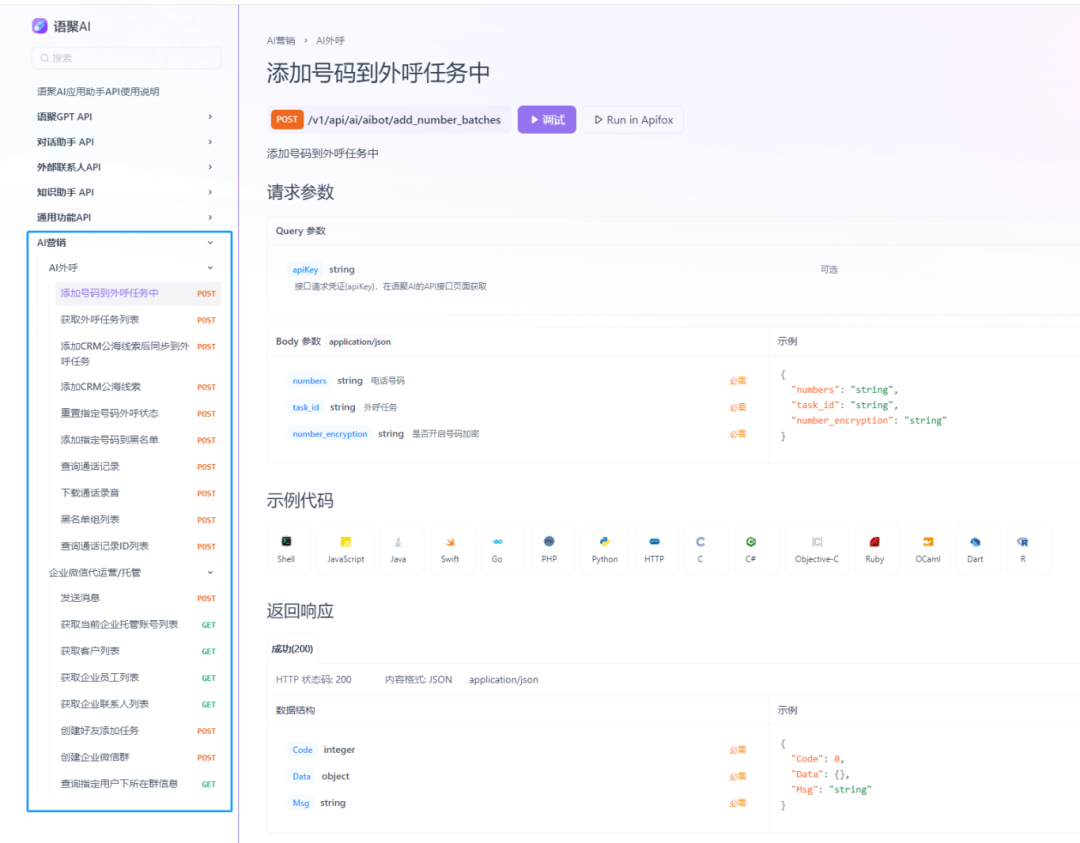
Task: Open 获取外呼任务列表 API item
Action: pos(138,320)
